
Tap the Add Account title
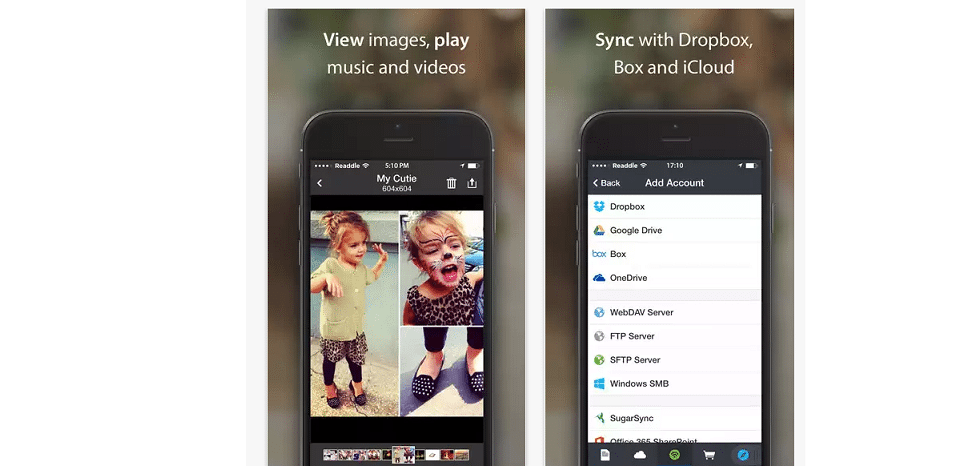[x=674, y=183]
